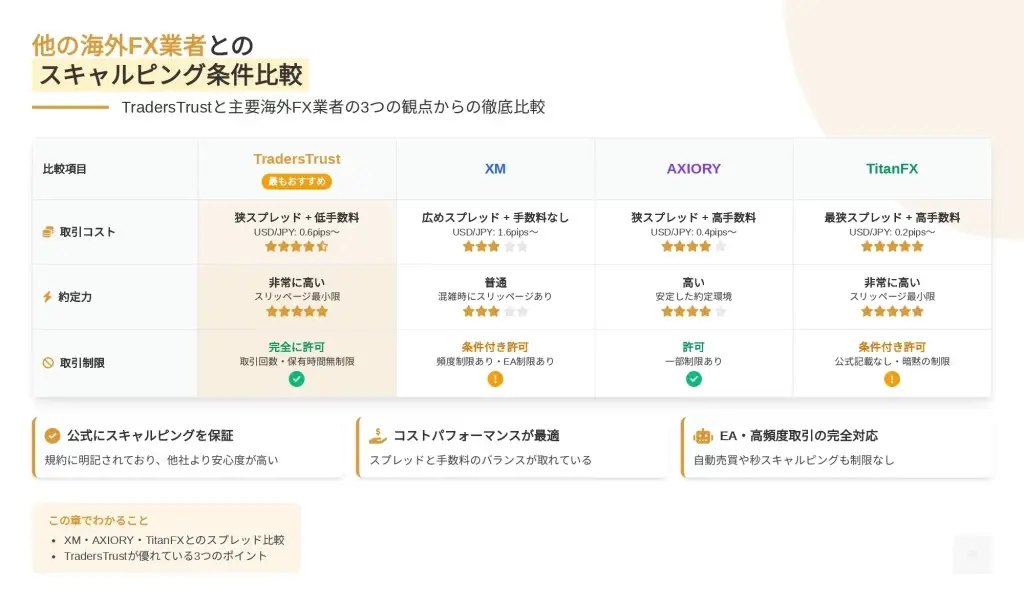The width and height of the screenshot is (1024, 606).
Task: Open TradersTrustが優れている3つのポイント list item
Action: point(166,556)
